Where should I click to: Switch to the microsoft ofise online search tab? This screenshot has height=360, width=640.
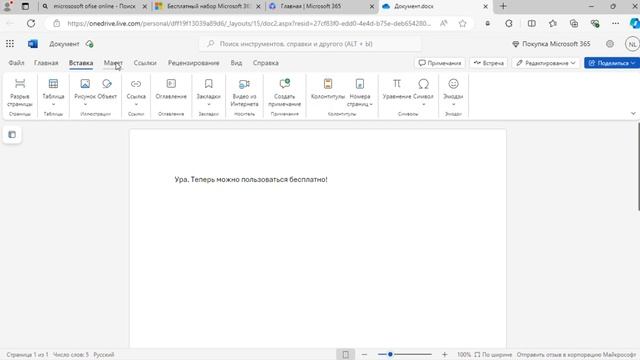[x=95, y=6]
